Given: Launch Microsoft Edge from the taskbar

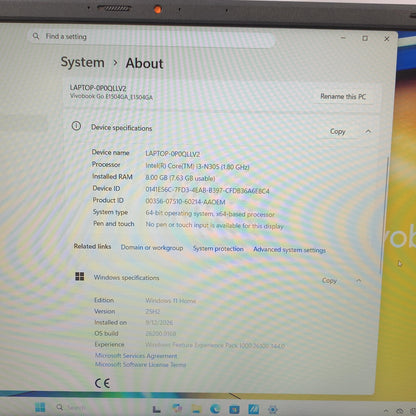Looking at the screenshot, I should (215, 409).
